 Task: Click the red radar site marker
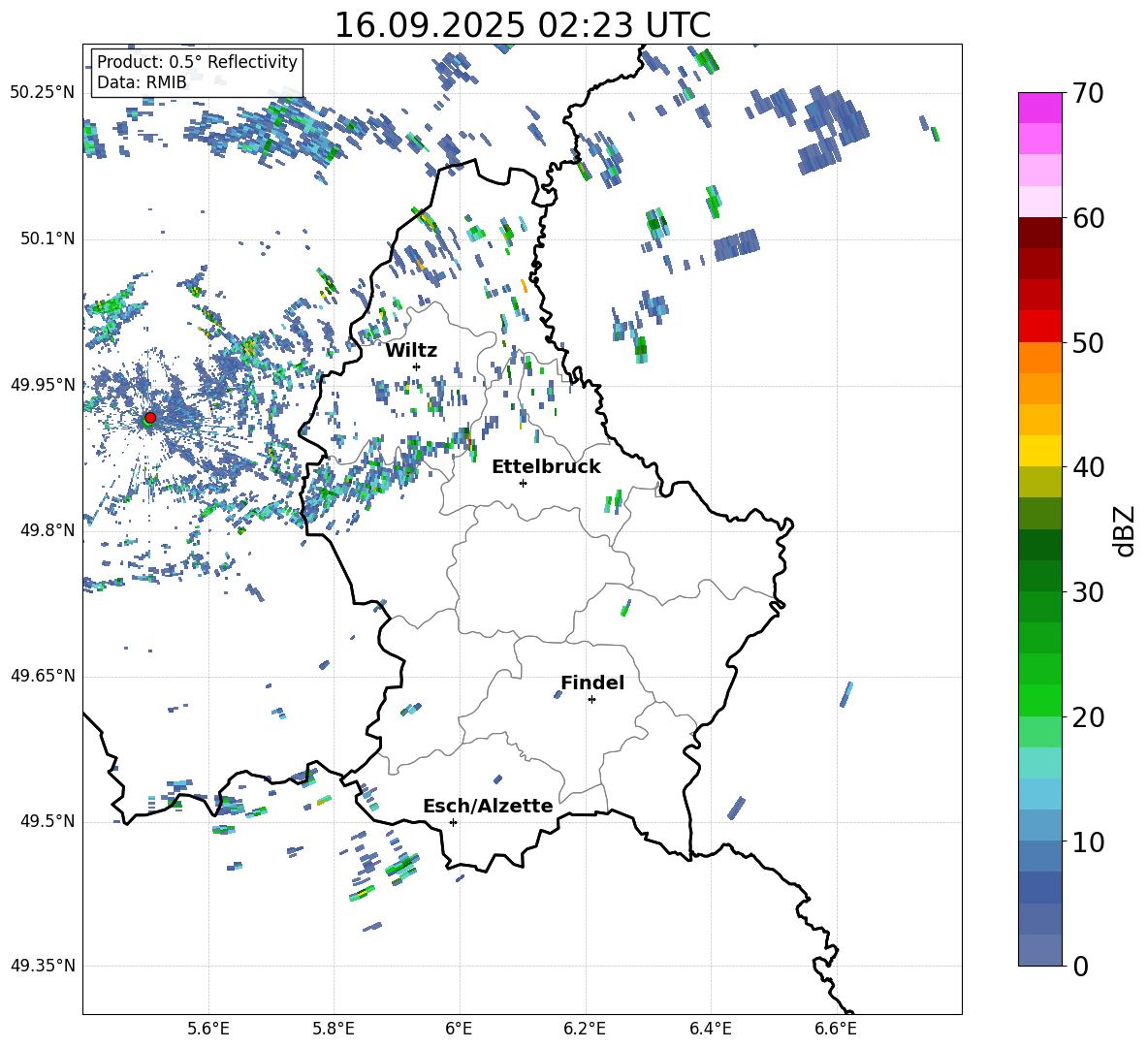tap(150, 418)
